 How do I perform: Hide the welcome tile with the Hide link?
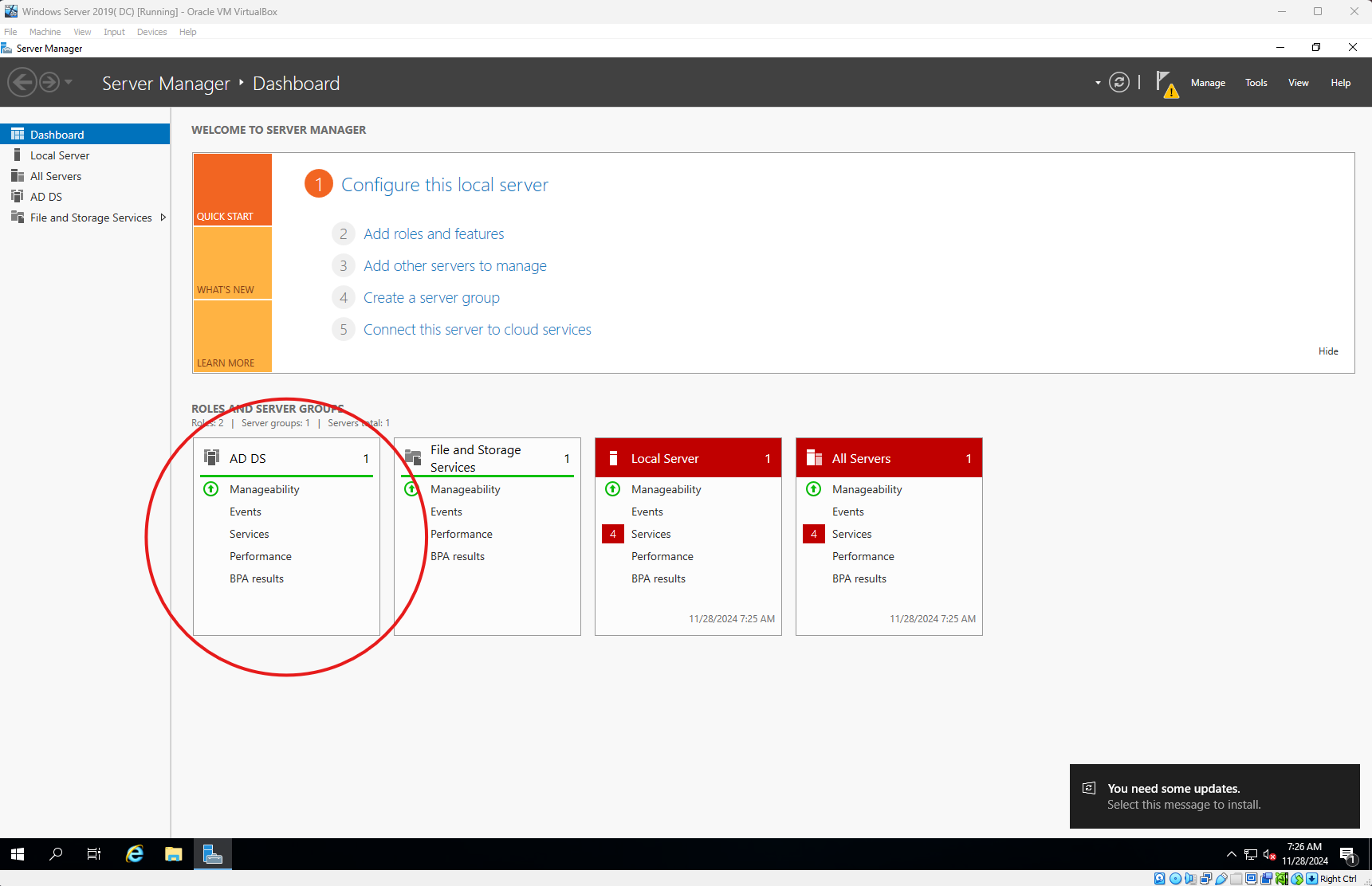coord(1328,351)
